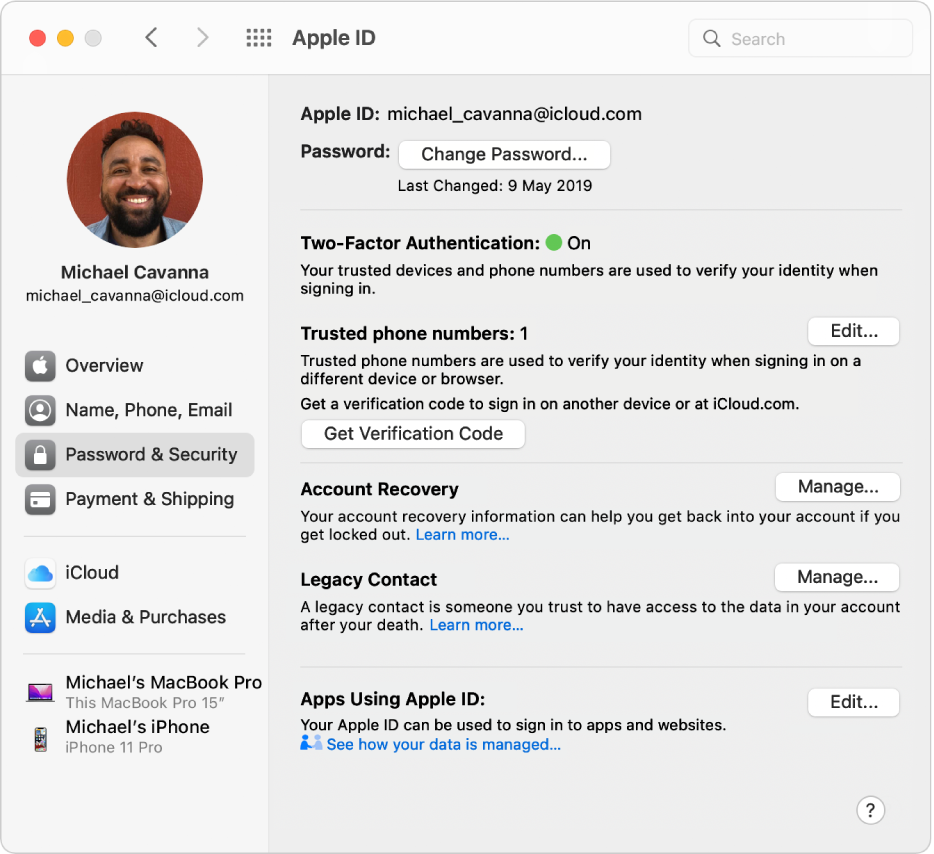Click the Help question mark button
934x854 pixels.
871,810
